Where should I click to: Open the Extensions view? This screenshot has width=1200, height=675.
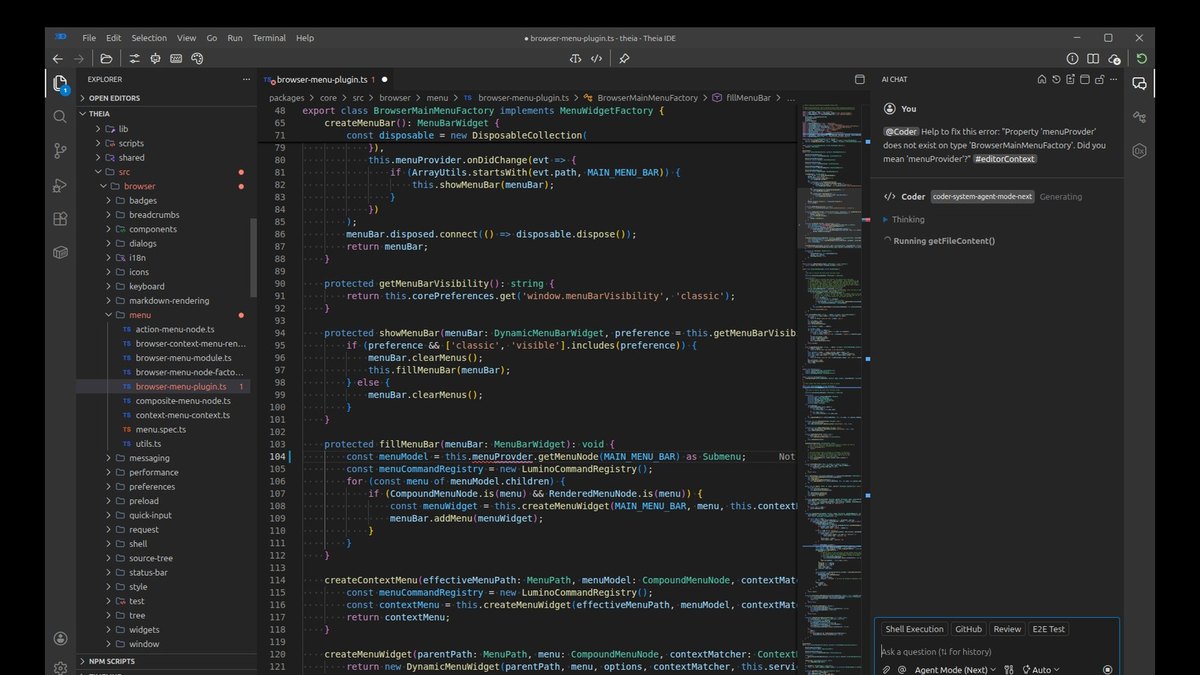[x=60, y=219]
